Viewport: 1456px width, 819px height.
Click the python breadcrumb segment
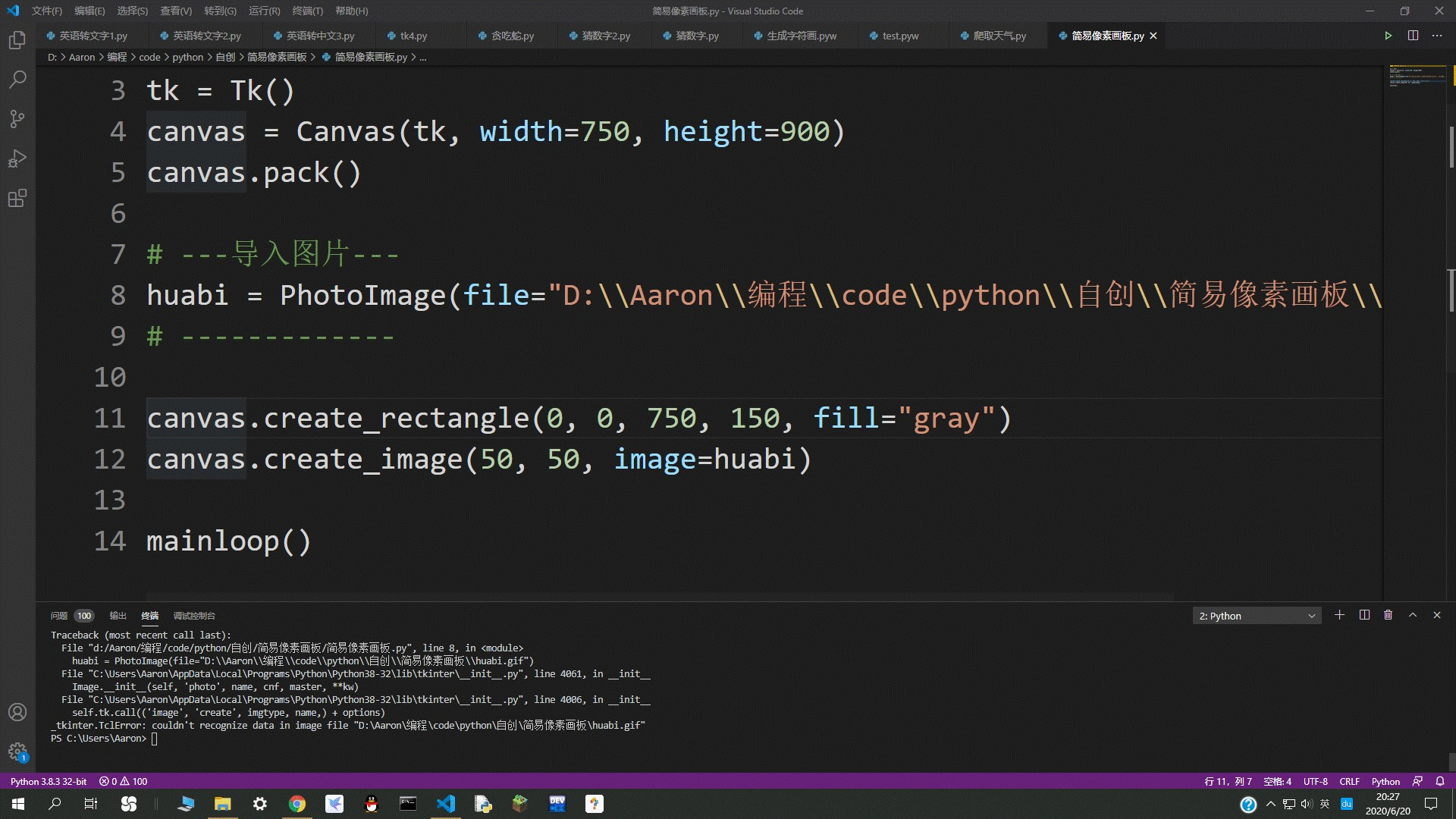tap(187, 57)
